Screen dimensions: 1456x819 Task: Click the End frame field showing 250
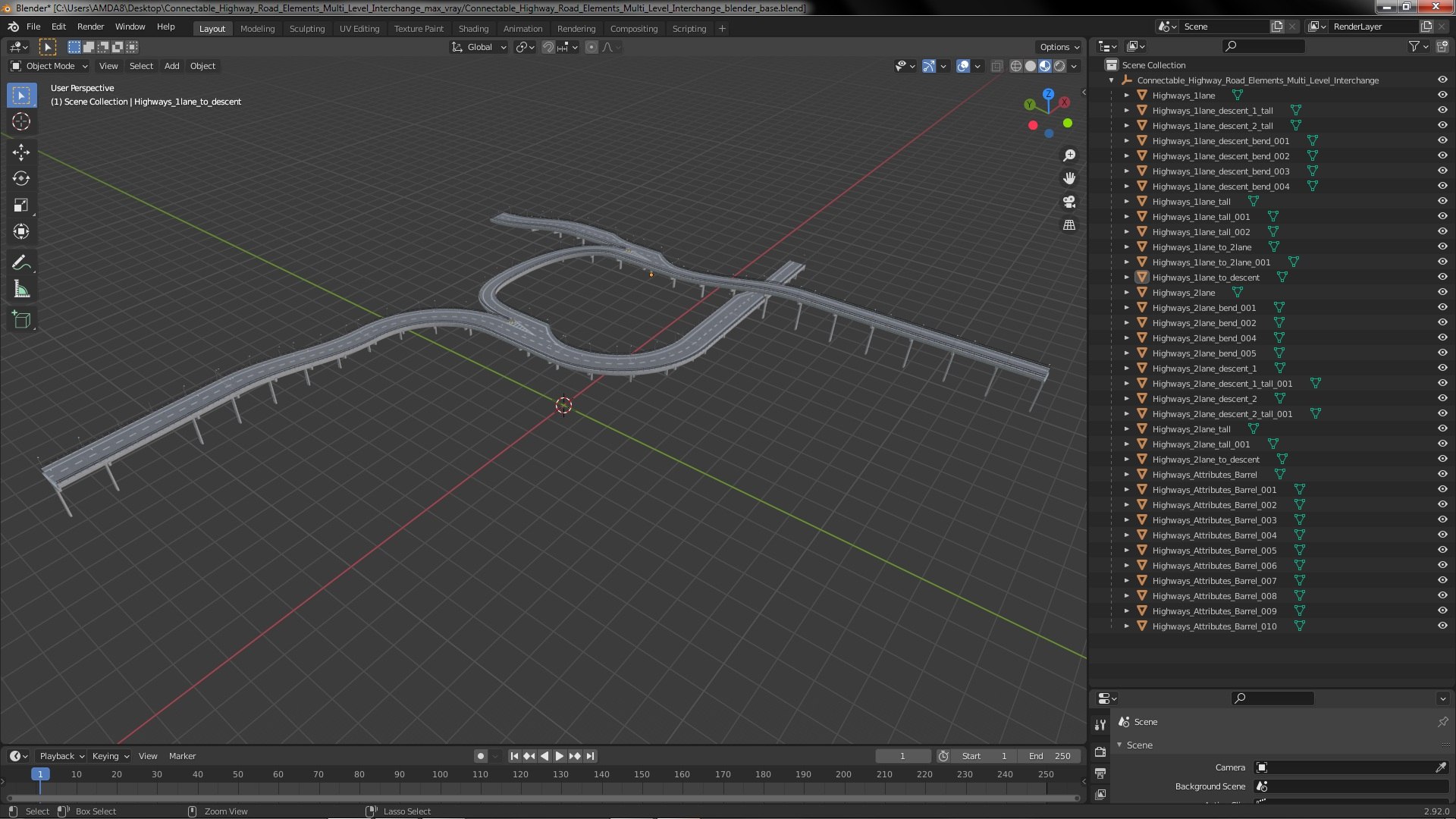click(1050, 756)
